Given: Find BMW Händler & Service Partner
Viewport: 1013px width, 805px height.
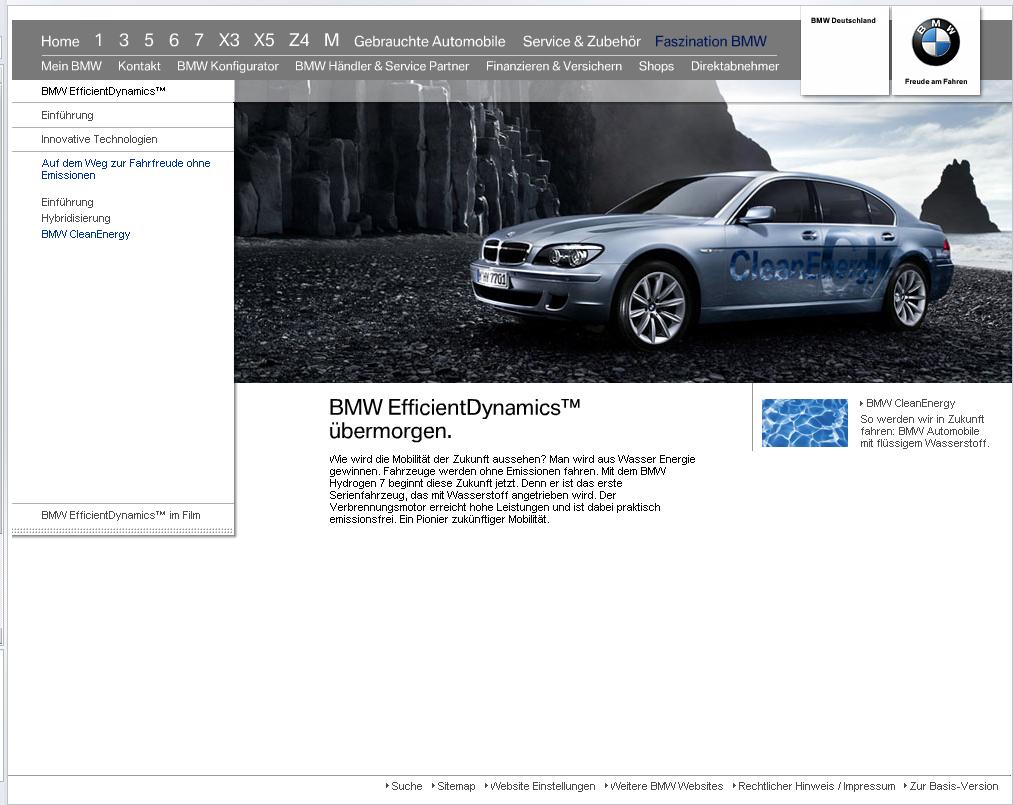Looking at the screenshot, I should 382,66.
